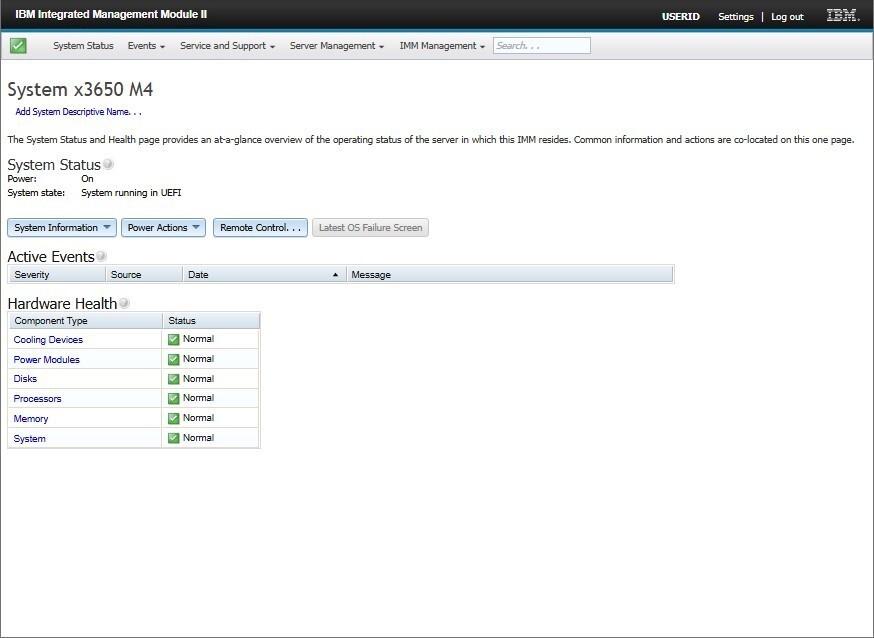
Task: Click green status icon for Cooling Devices
Action: coord(173,339)
